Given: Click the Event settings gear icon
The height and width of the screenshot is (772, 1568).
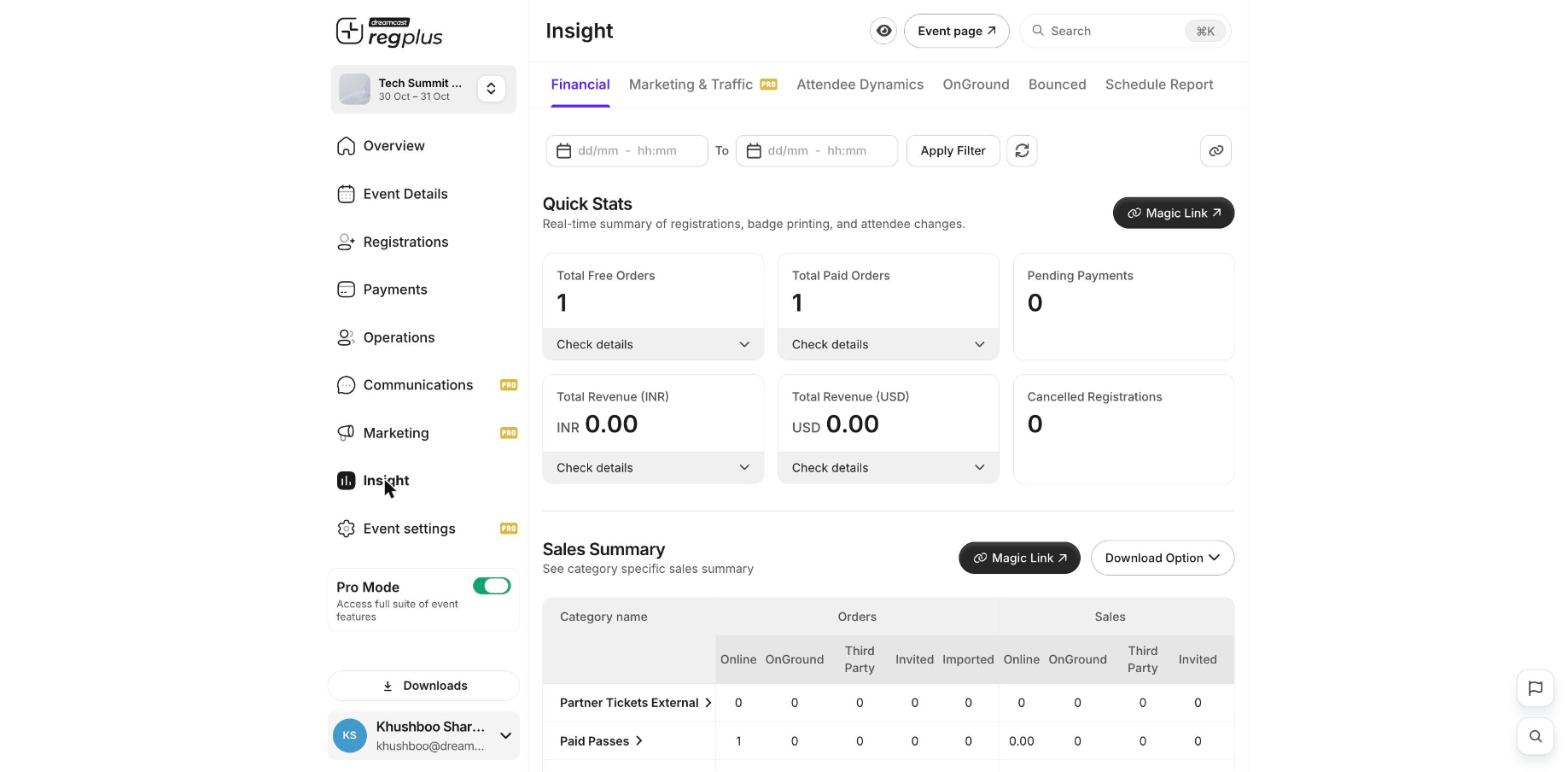Looking at the screenshot, I should pos(346,529).
